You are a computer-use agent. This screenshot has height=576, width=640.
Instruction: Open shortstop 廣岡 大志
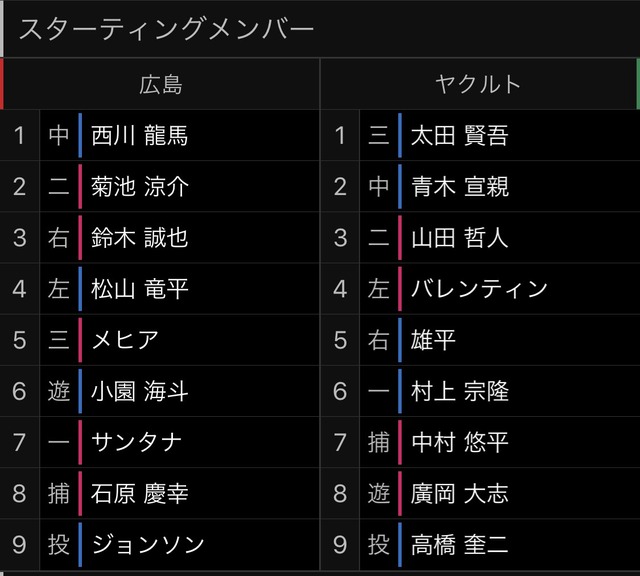click(x=460, y=494)
